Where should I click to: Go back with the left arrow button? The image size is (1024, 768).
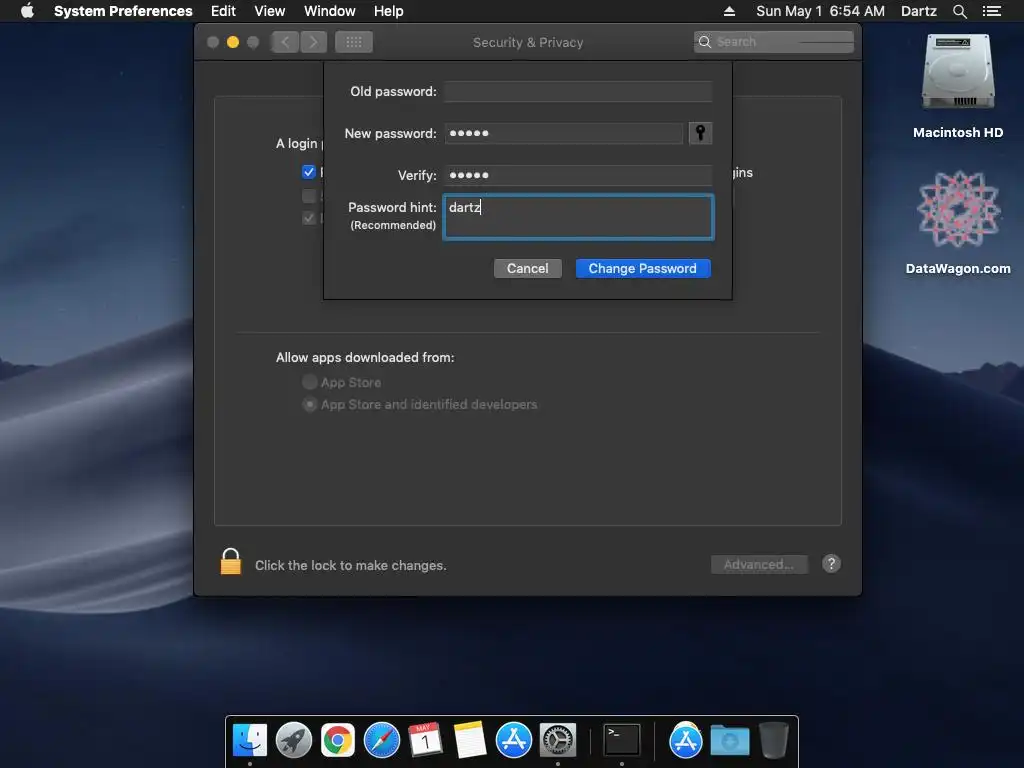(285, 42)
